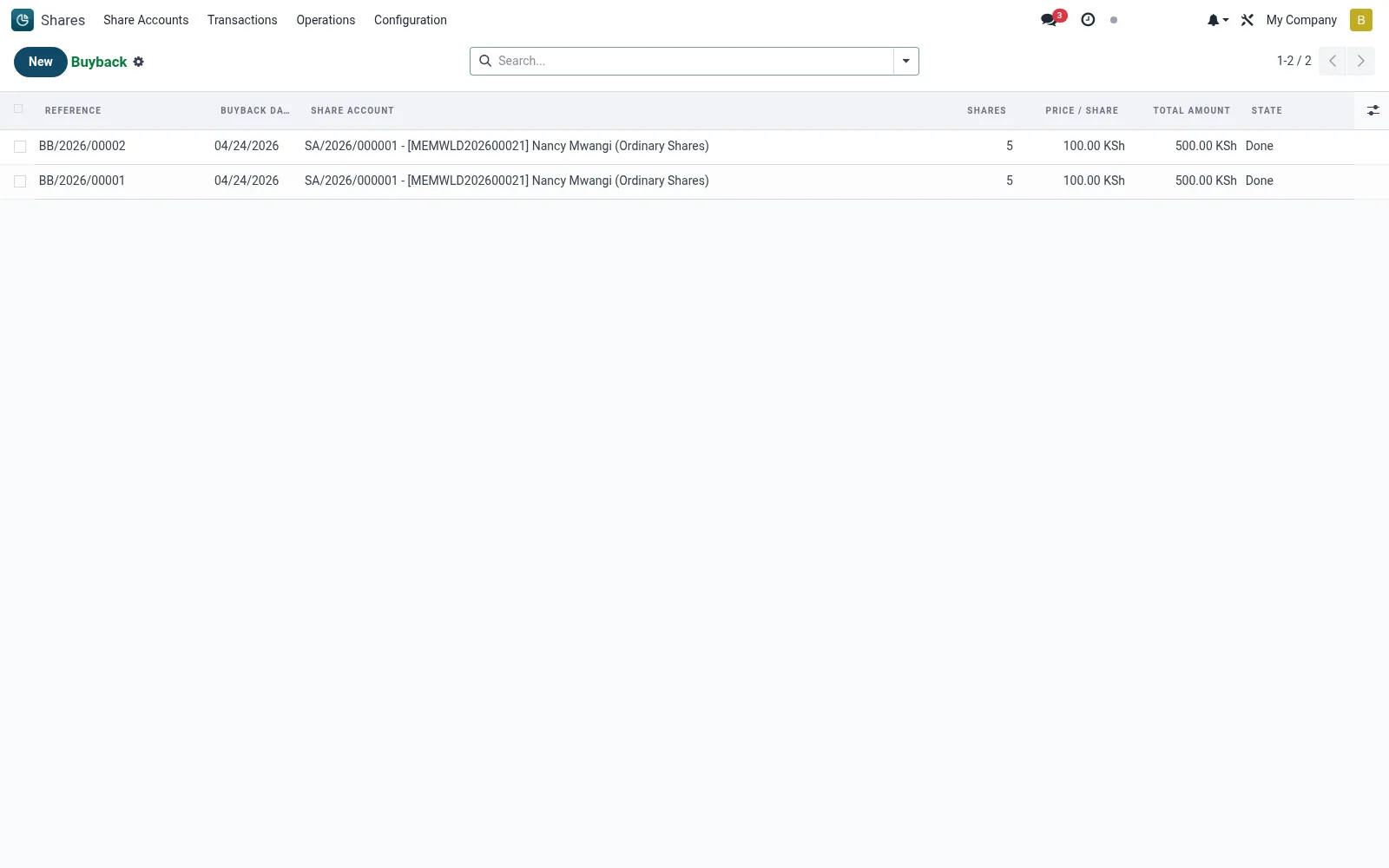Select all records with header checkbox
The image size is (1389, 868).
pyautogui.click(x=18, y=109)
